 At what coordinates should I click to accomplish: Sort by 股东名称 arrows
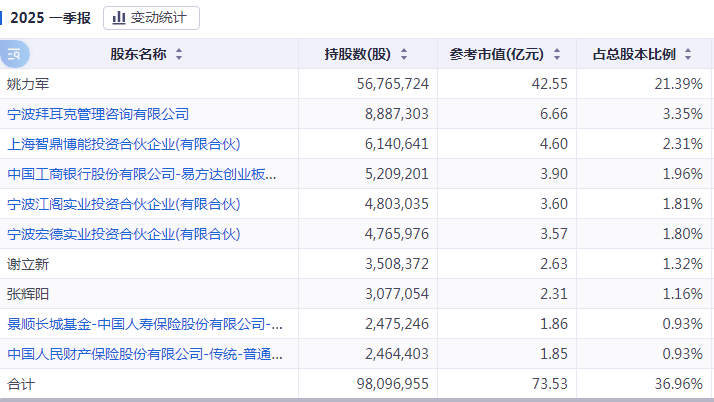pos(179,54)
